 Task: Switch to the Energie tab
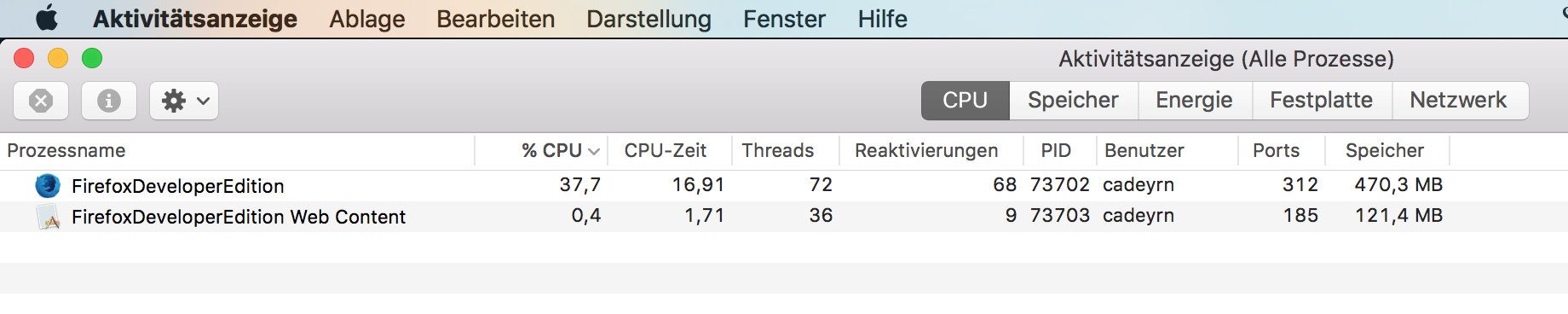[x=1194, y=100]
